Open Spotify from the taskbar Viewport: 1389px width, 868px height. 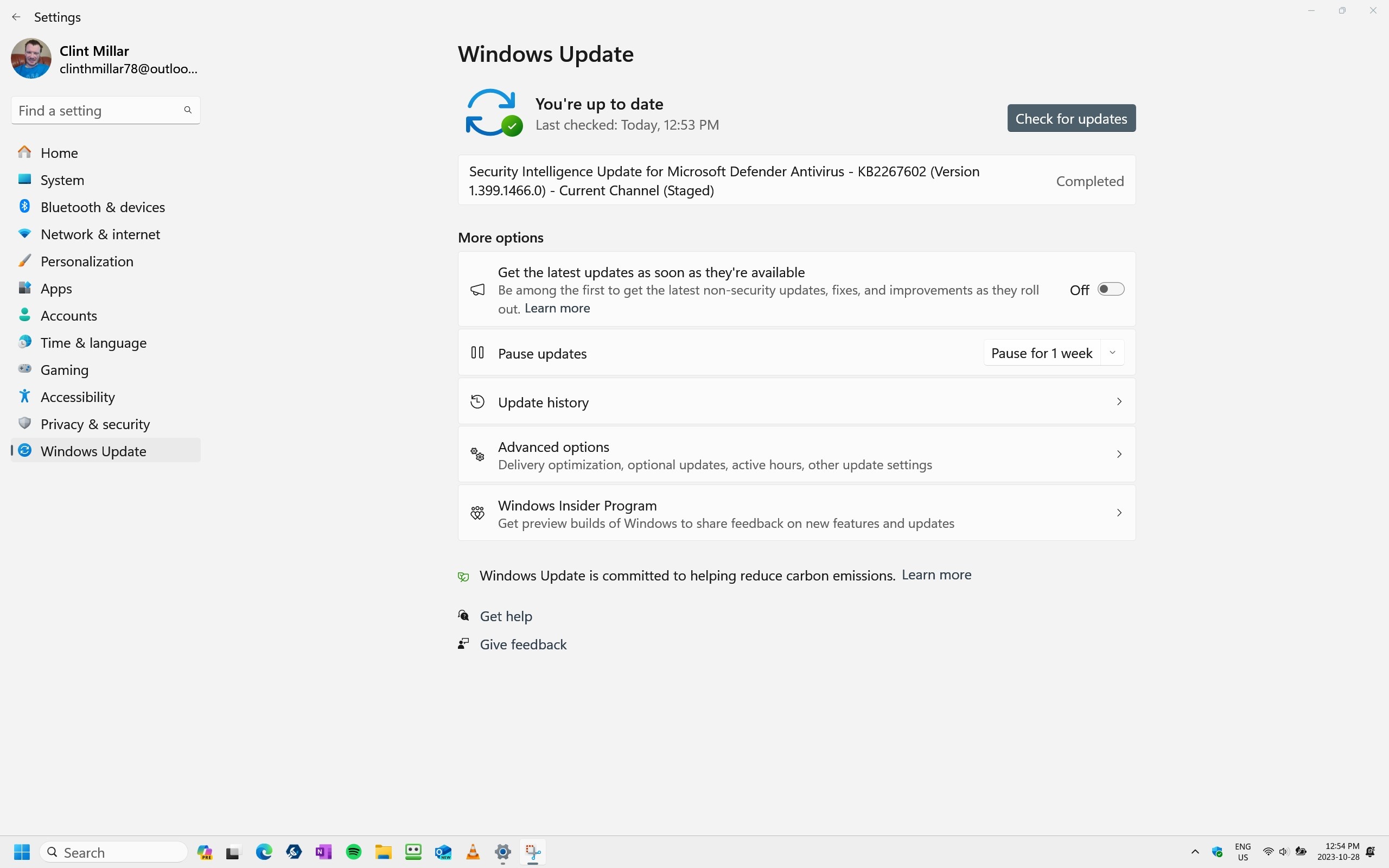tap(354, 852)
